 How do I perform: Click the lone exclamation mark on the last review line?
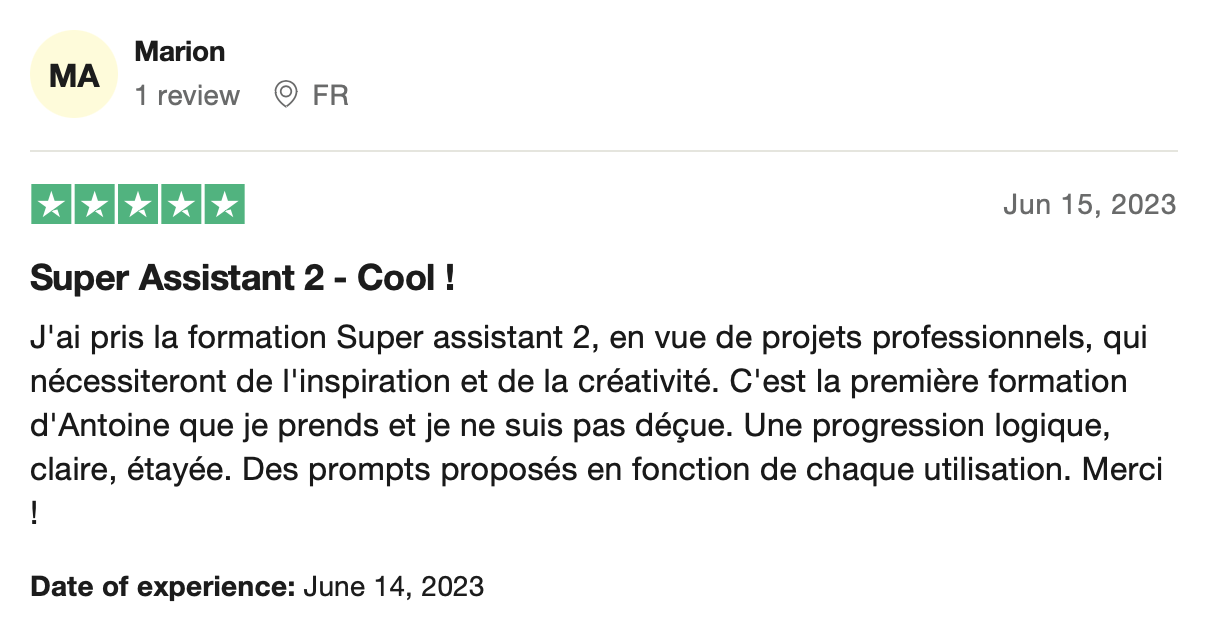coord(36,514)
